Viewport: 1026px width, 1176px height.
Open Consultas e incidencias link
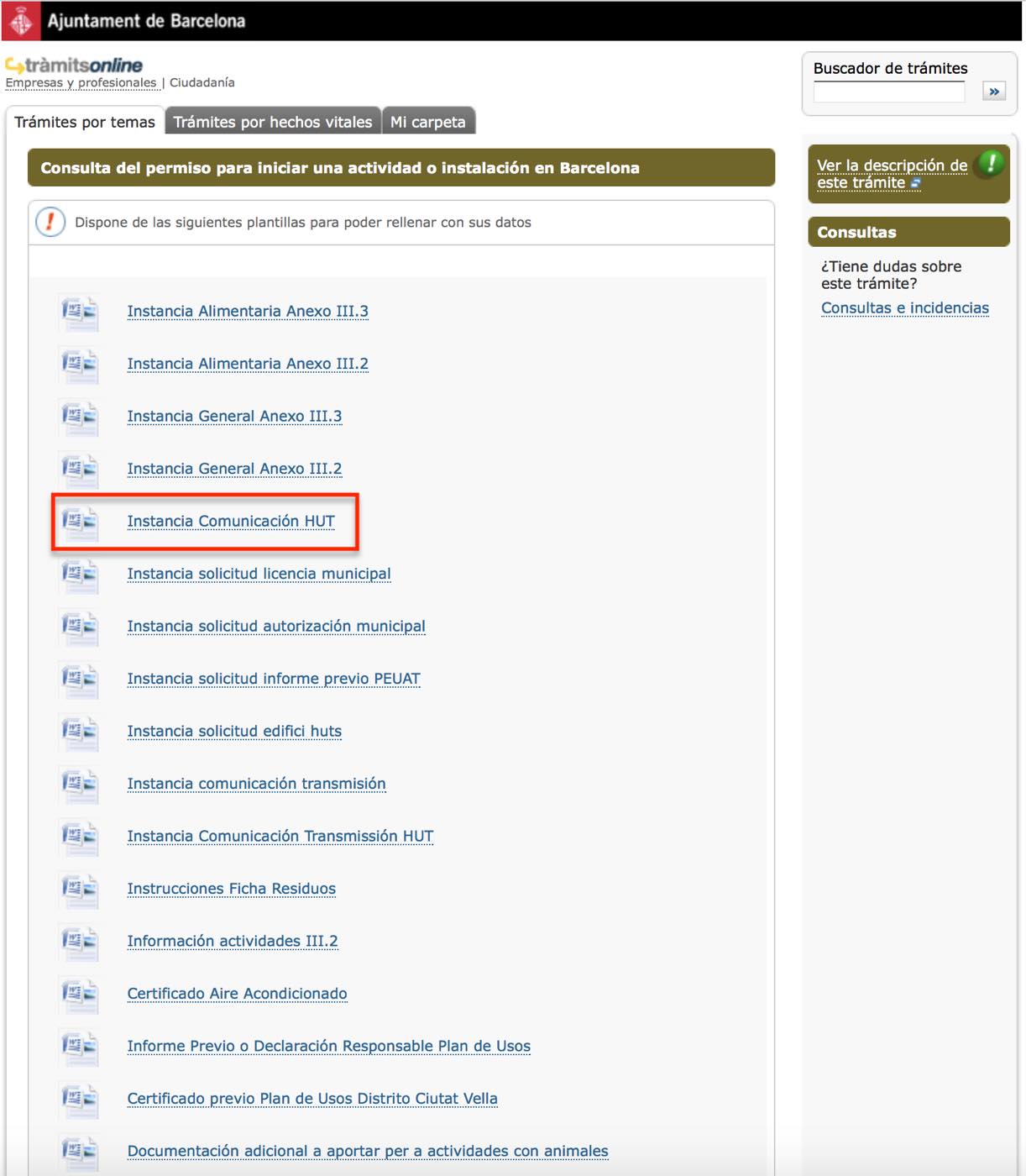pyautogui.click(x=905, y=308)
